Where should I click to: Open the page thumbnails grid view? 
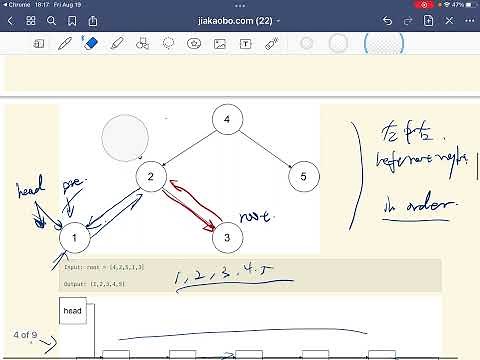[x=31, y=21]
